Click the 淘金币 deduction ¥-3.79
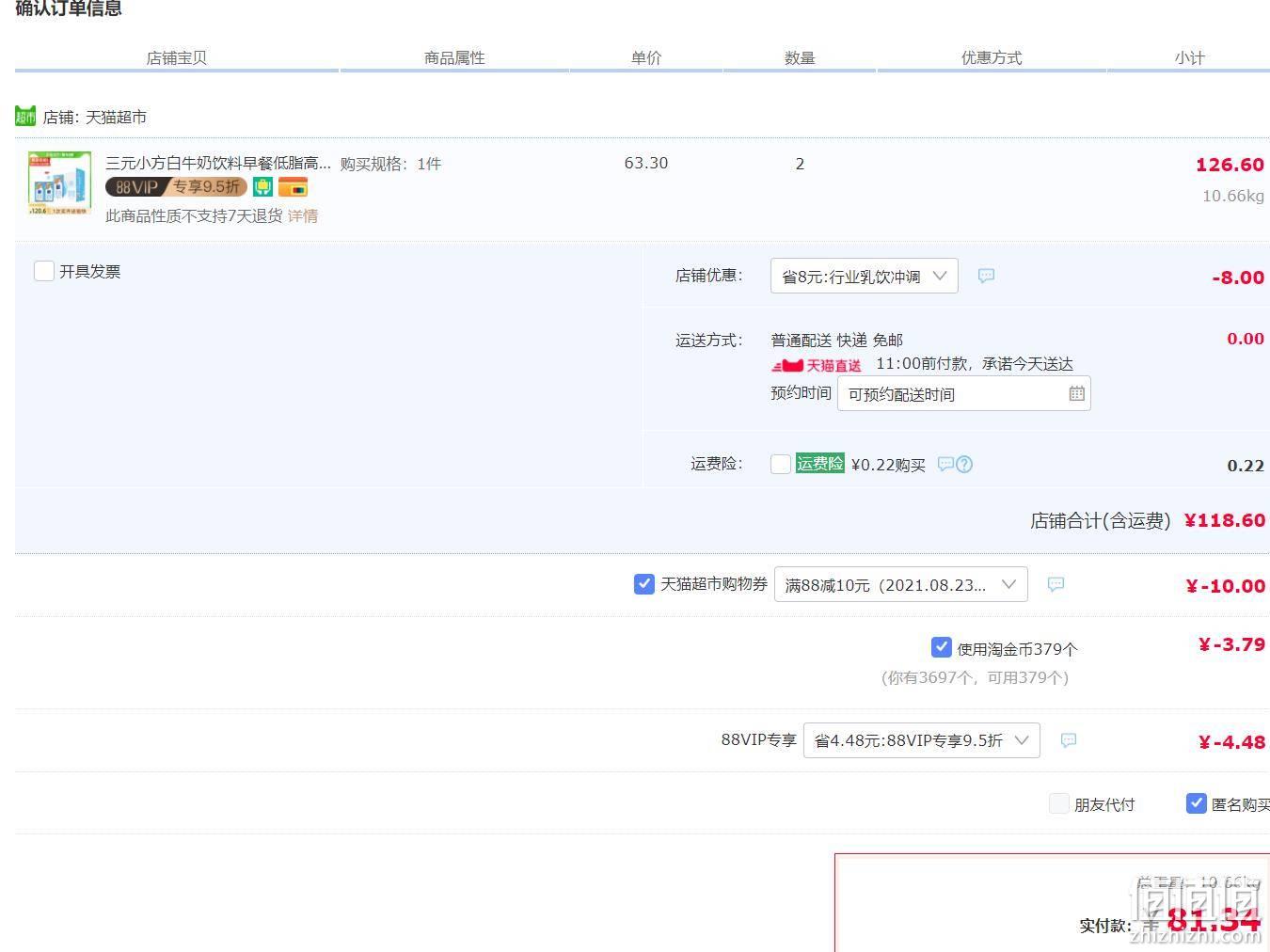 (1231, 644)
